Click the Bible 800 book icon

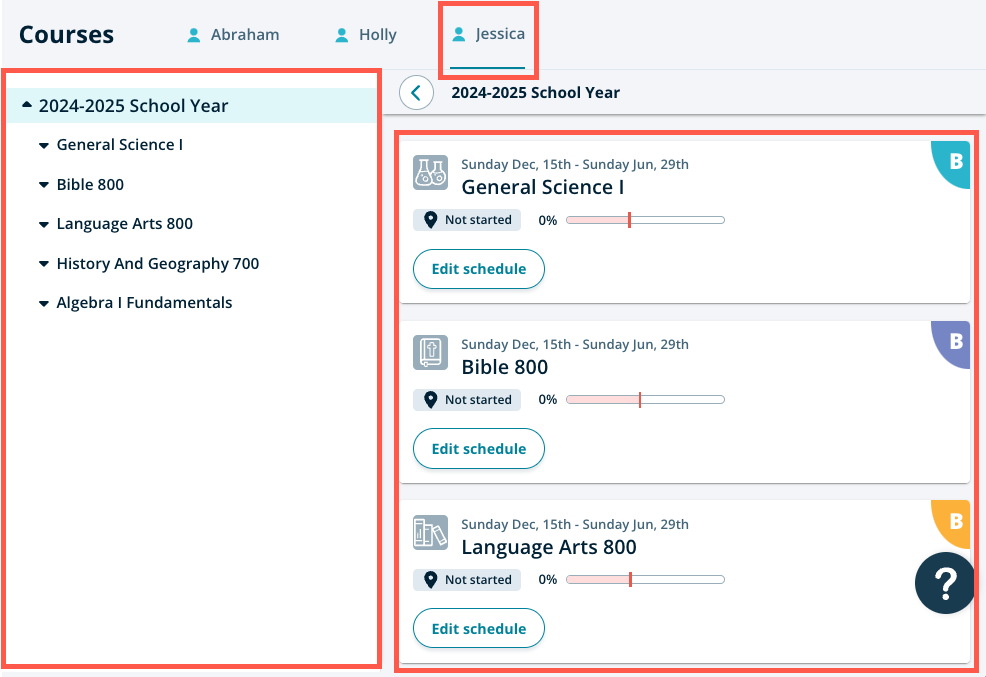tap(430, 352)
